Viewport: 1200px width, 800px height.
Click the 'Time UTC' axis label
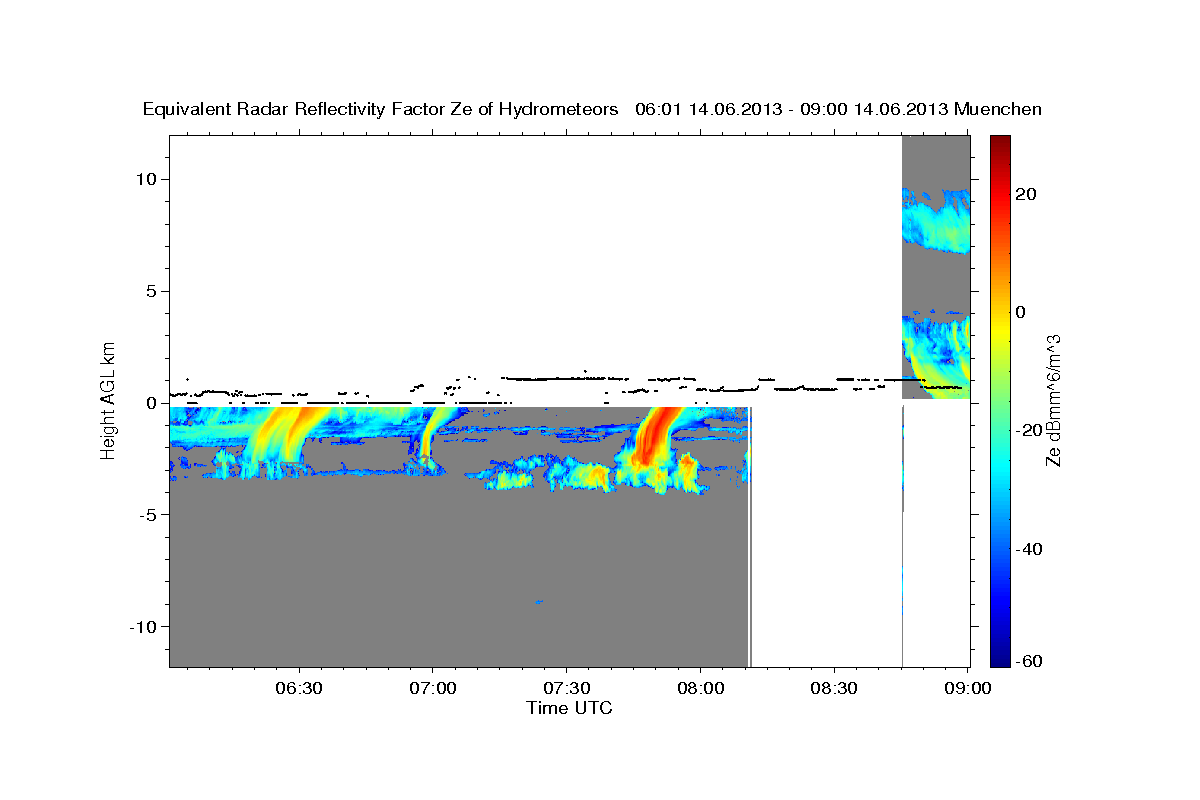click(569, 708)
